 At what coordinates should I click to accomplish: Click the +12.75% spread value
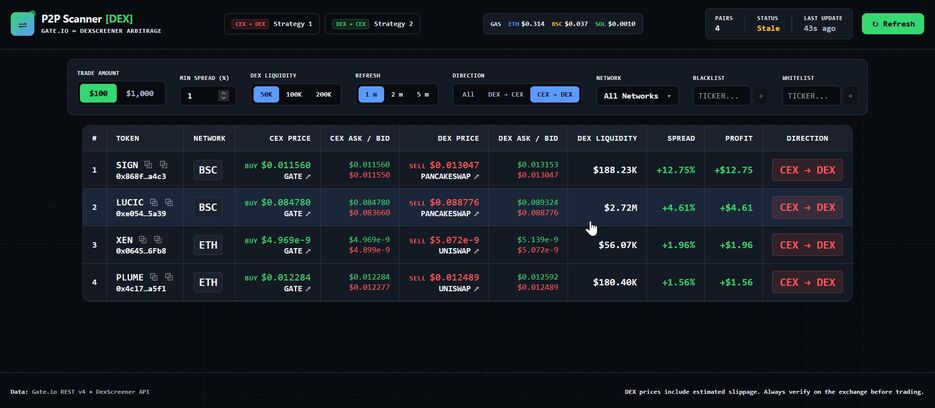pyautogui.click(x=676, y=170)
